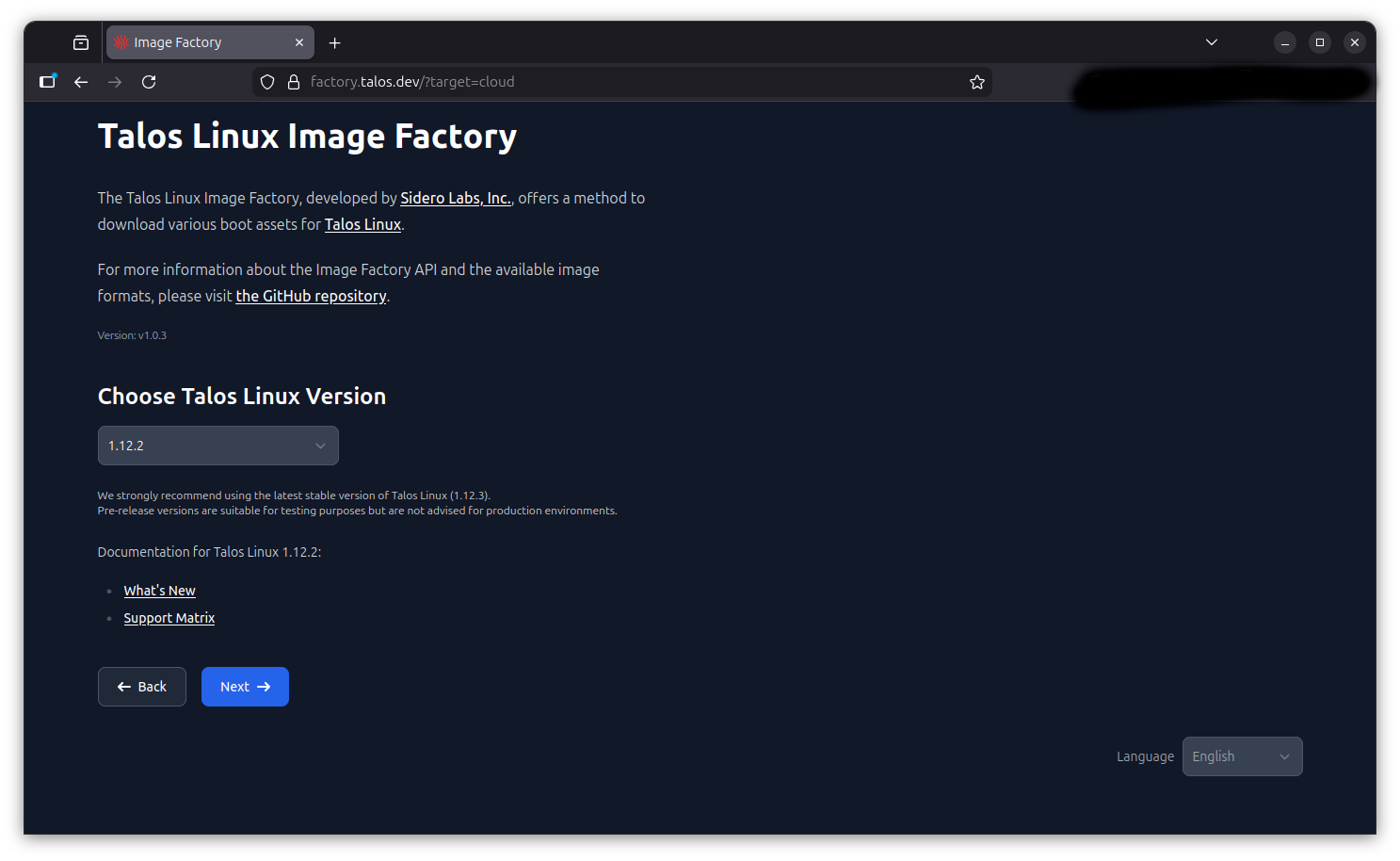Click the padlock site security icon
This screenshot has width=1400, height=861.
(294, 82)
